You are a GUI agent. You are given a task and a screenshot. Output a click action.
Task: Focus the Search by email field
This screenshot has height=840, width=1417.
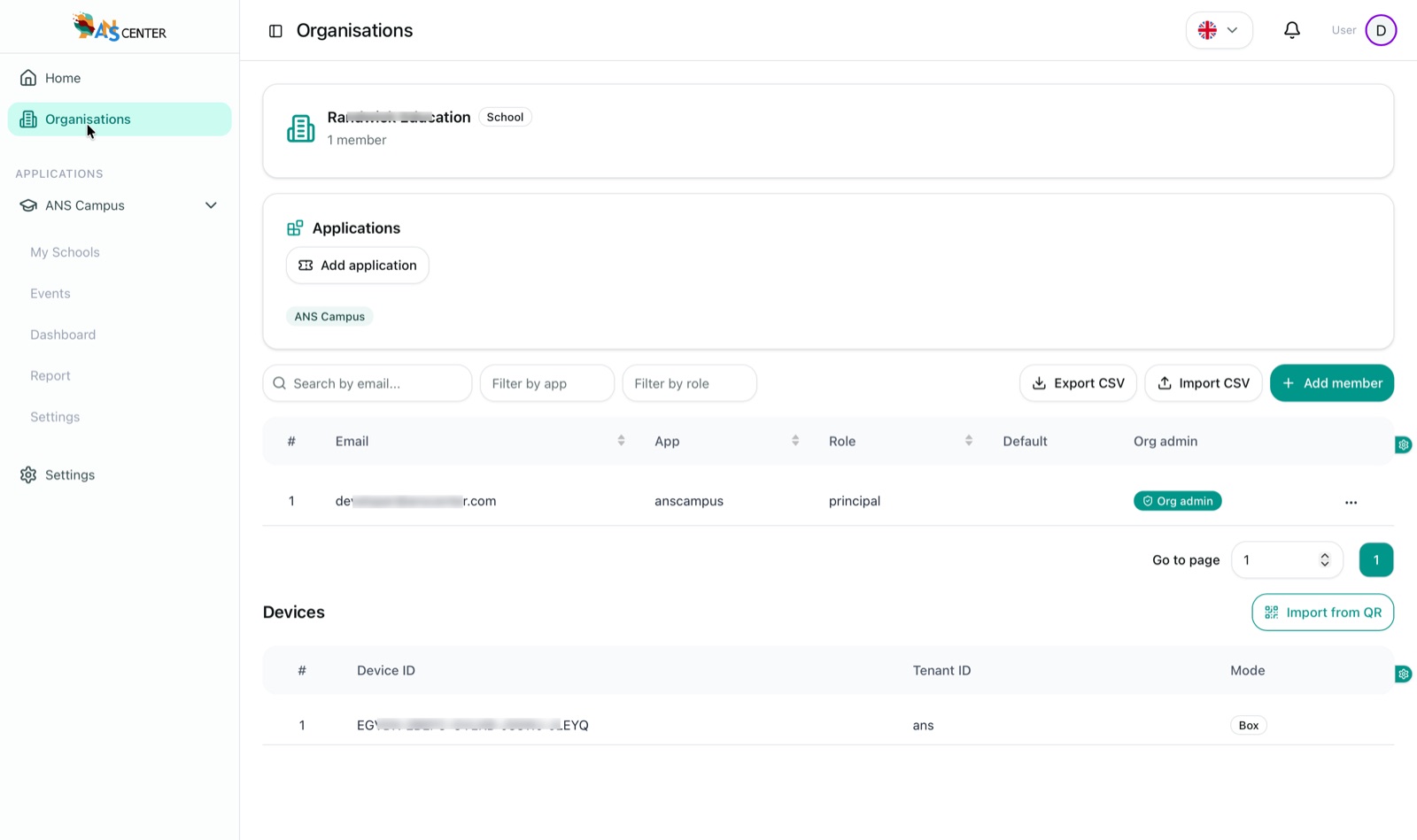pyautogui.click(x=368, y=383)
